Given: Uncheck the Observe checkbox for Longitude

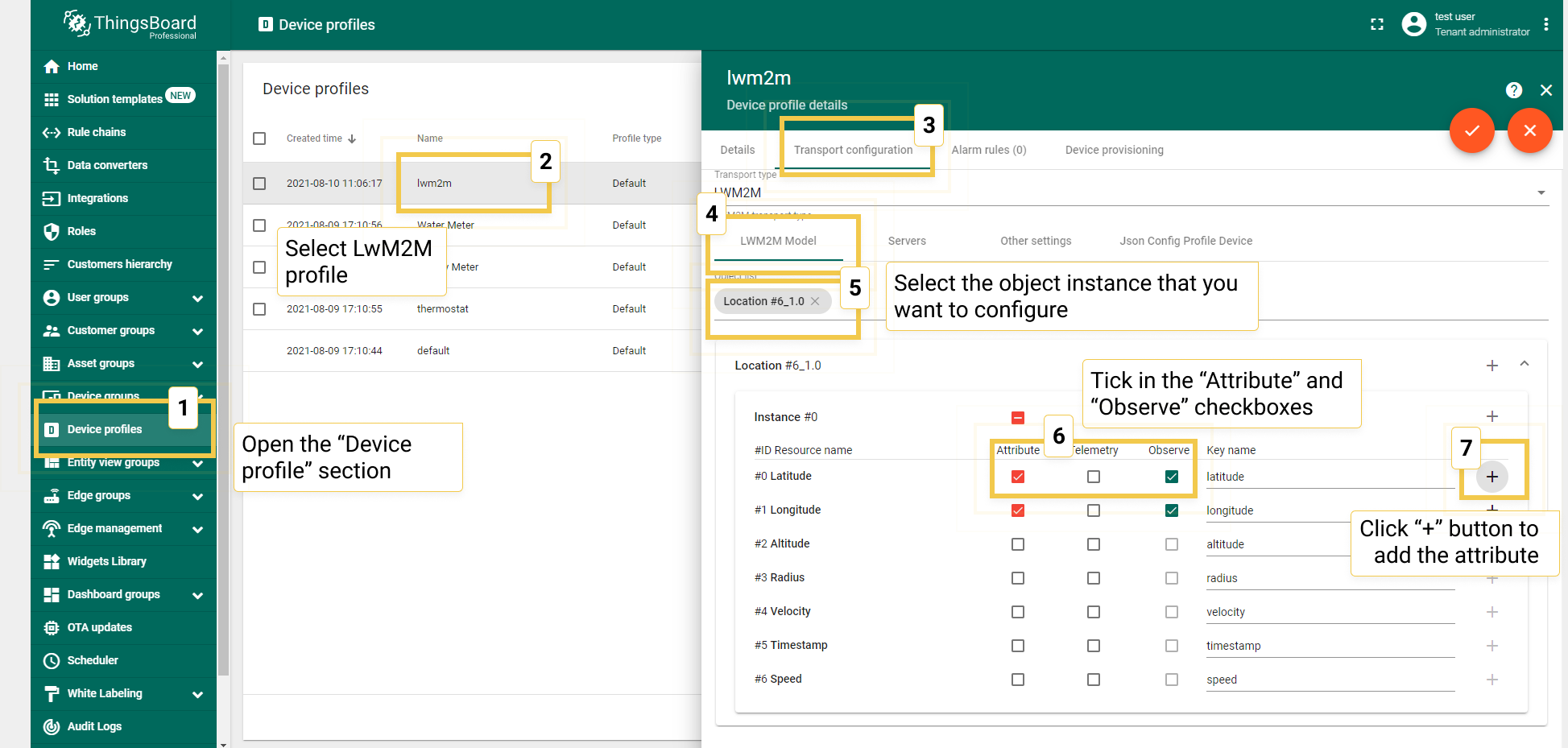Looking at the screenshot, I should tap(1171, 510).
